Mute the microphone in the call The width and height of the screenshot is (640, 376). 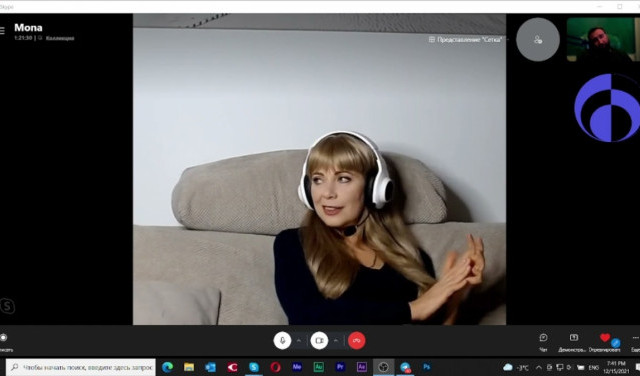(282, 340)
